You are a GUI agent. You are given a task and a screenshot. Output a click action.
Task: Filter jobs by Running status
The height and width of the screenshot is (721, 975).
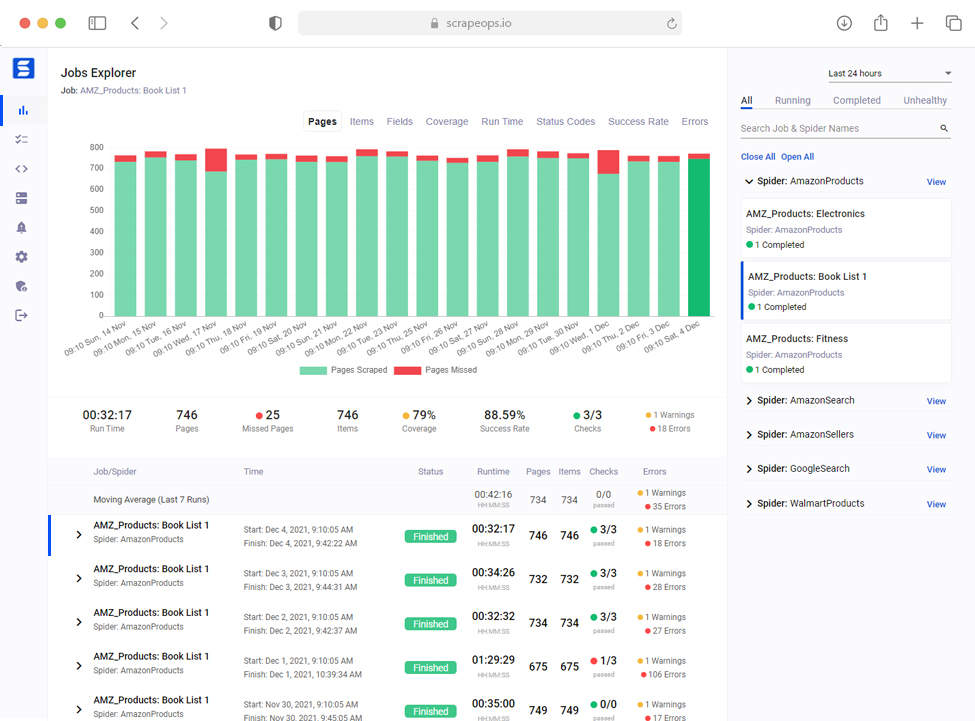pos(792,100)
